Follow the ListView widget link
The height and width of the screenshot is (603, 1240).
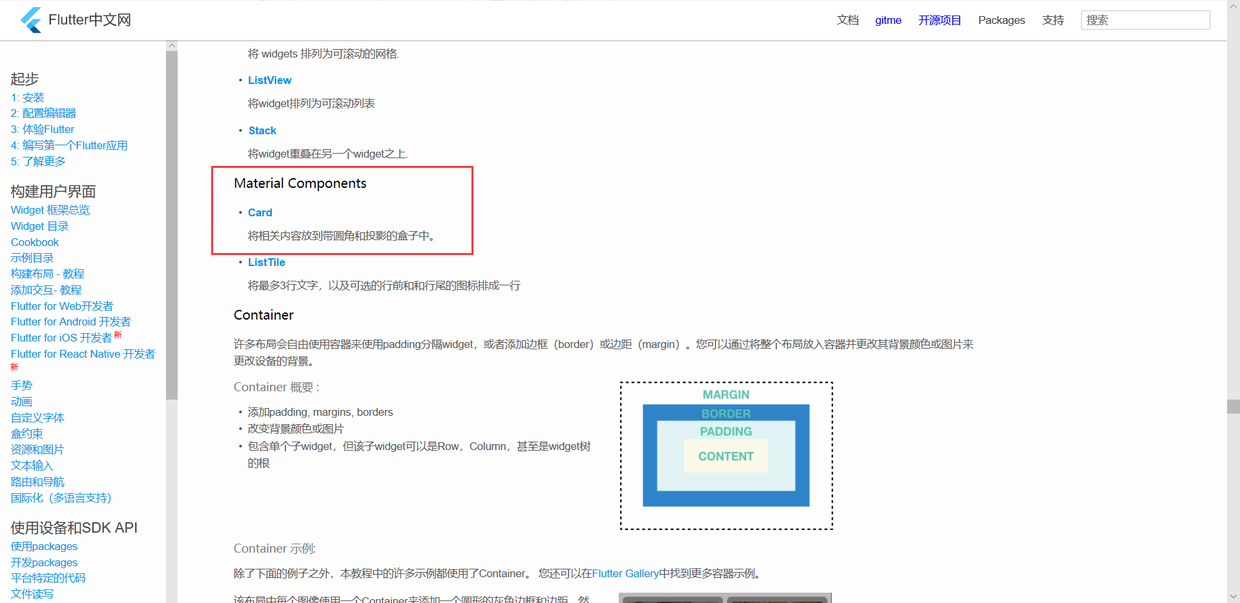(270, 80)
